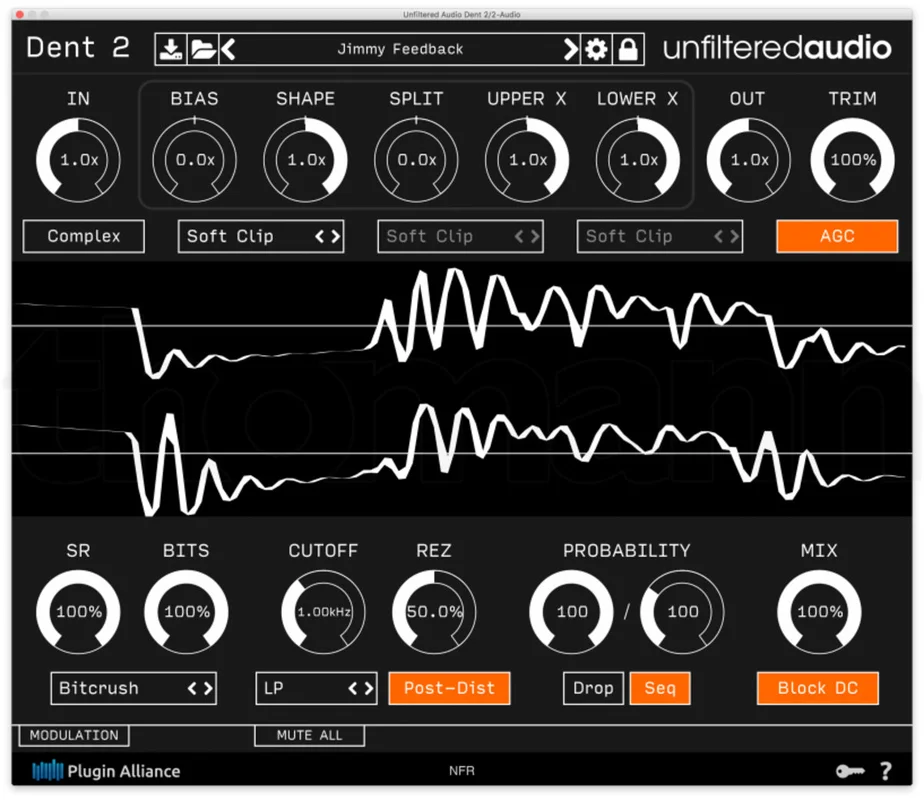Click the MUTE ALL button
This screenshot has width=924, height=800.
(x=309, y=735)
